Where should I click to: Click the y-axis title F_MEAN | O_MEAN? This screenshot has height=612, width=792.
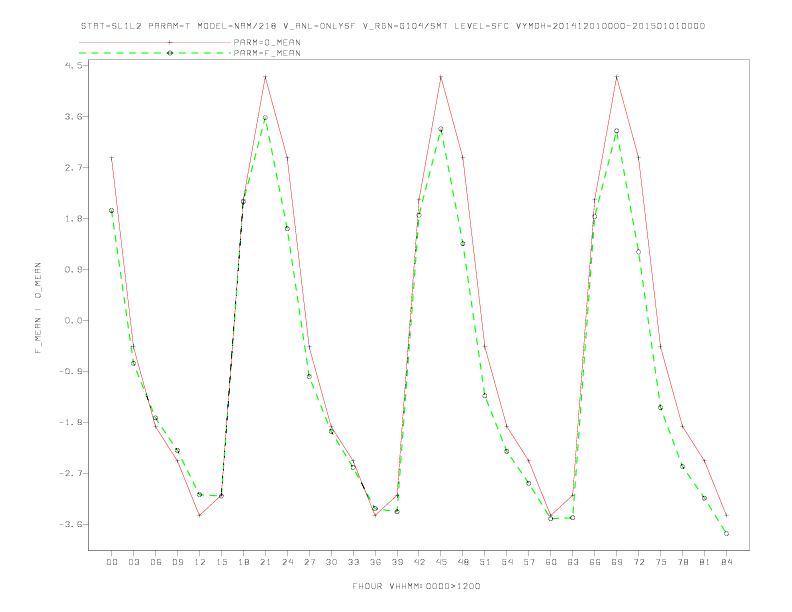(x=38, y=308)
